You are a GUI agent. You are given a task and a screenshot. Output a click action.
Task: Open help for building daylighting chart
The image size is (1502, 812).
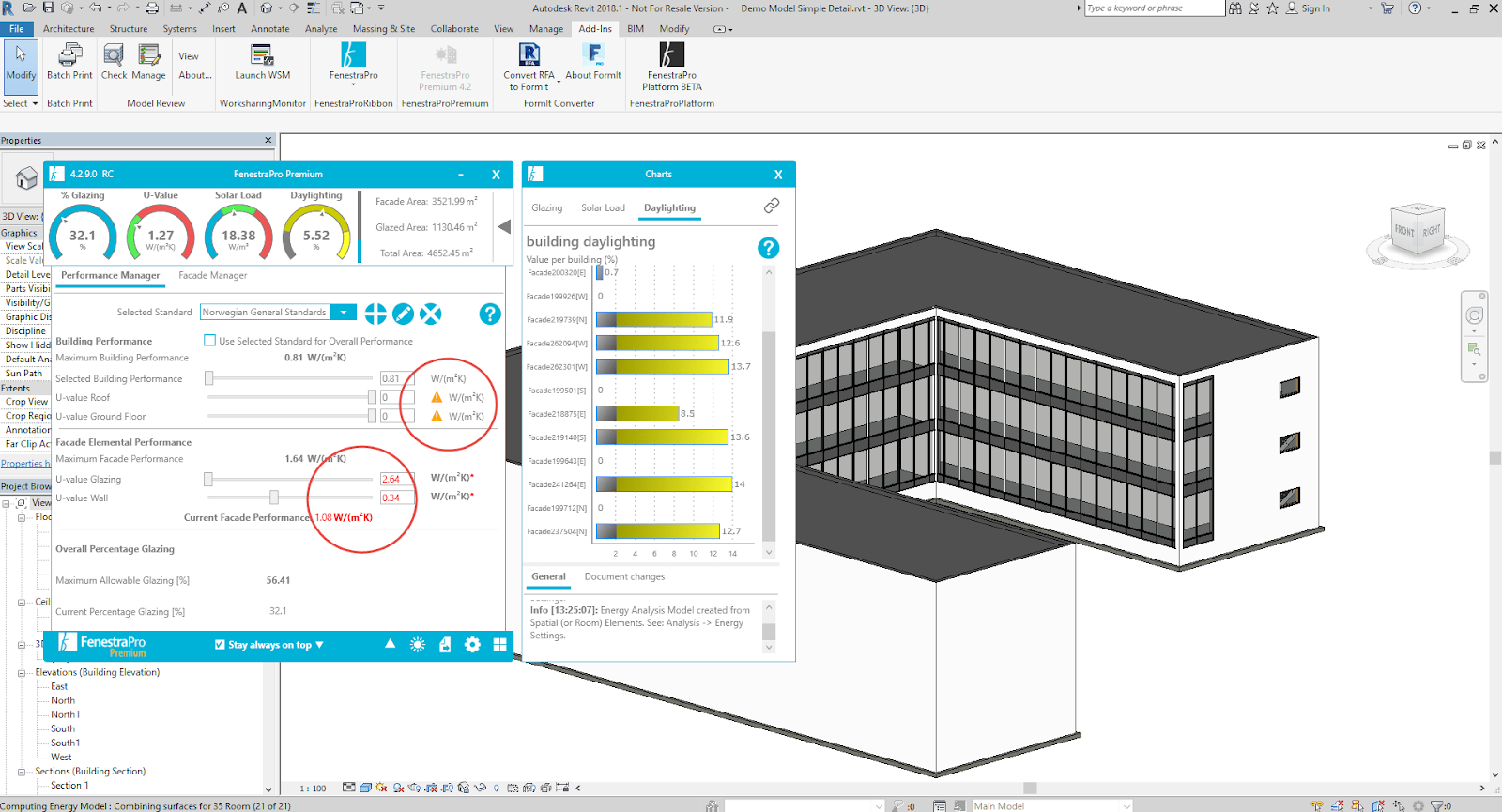[768, 248]
